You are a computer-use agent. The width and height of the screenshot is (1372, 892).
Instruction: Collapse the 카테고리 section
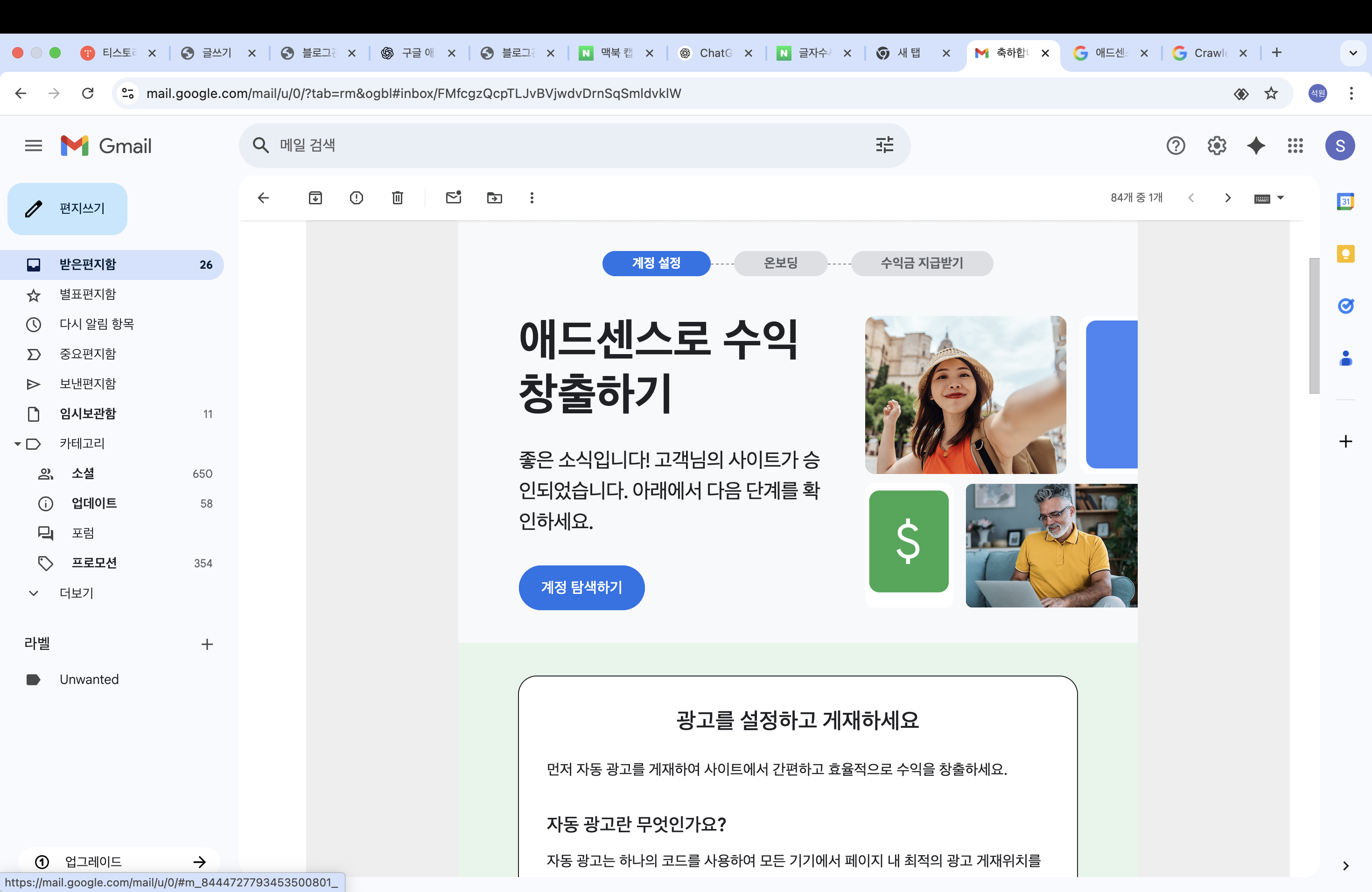pos(17,443)
